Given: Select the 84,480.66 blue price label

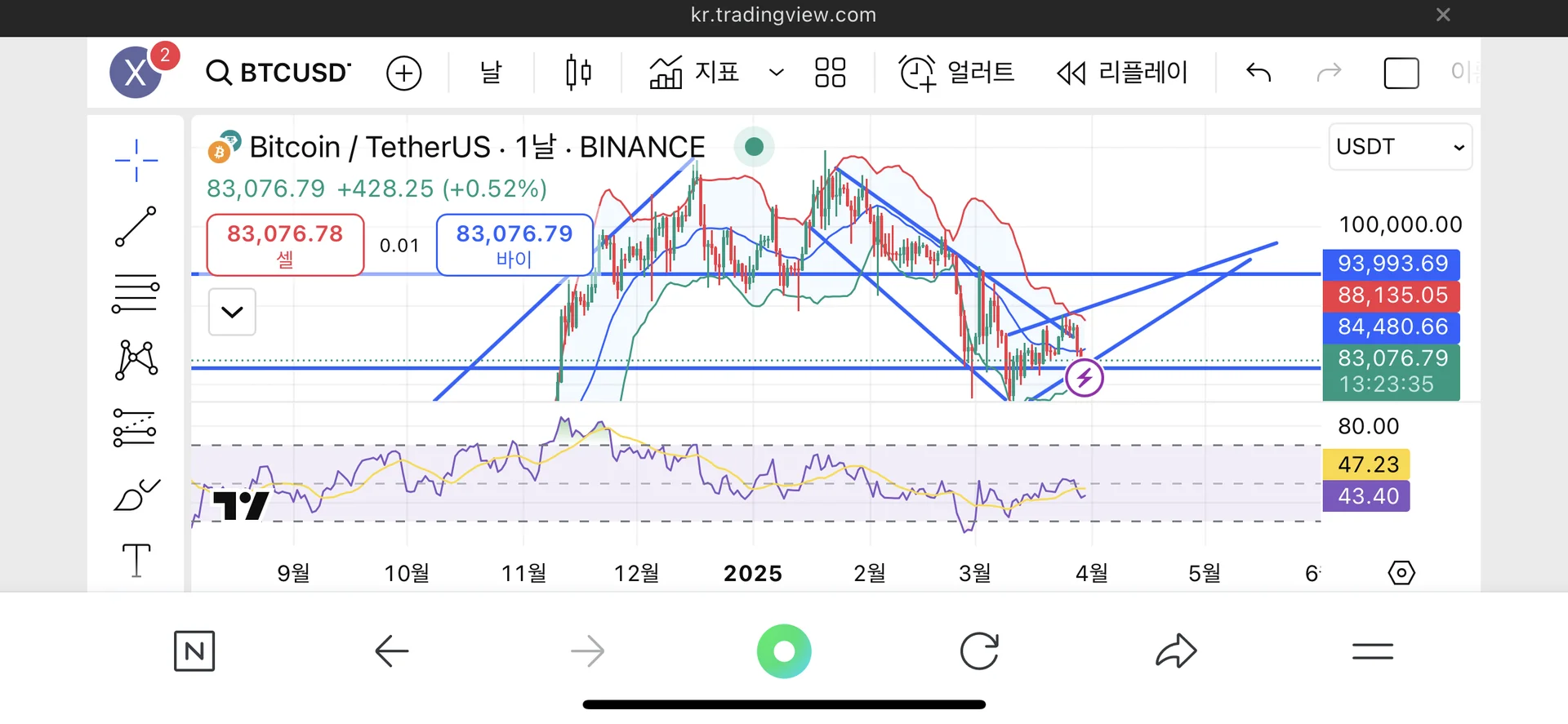Looking at the screenshot, I should coord(1392,327).
